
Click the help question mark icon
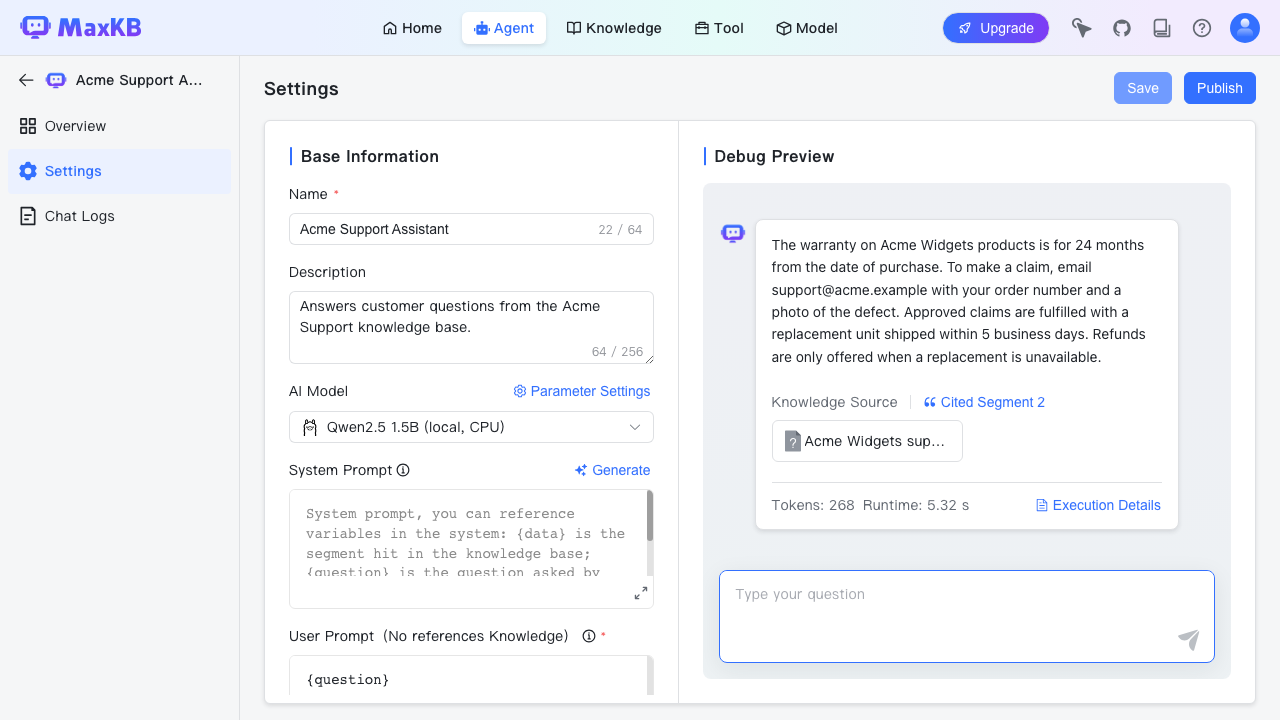tap(1202, 28)
